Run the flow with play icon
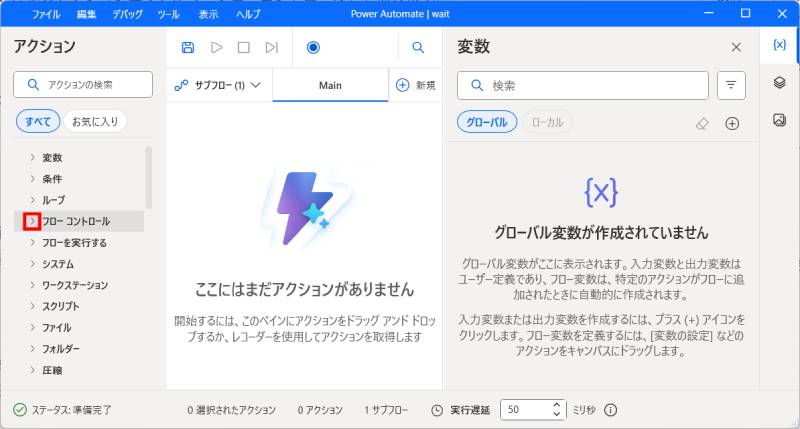Image resolution: width=800 pixels, height=429 pixels. click(x=216, y=47)
